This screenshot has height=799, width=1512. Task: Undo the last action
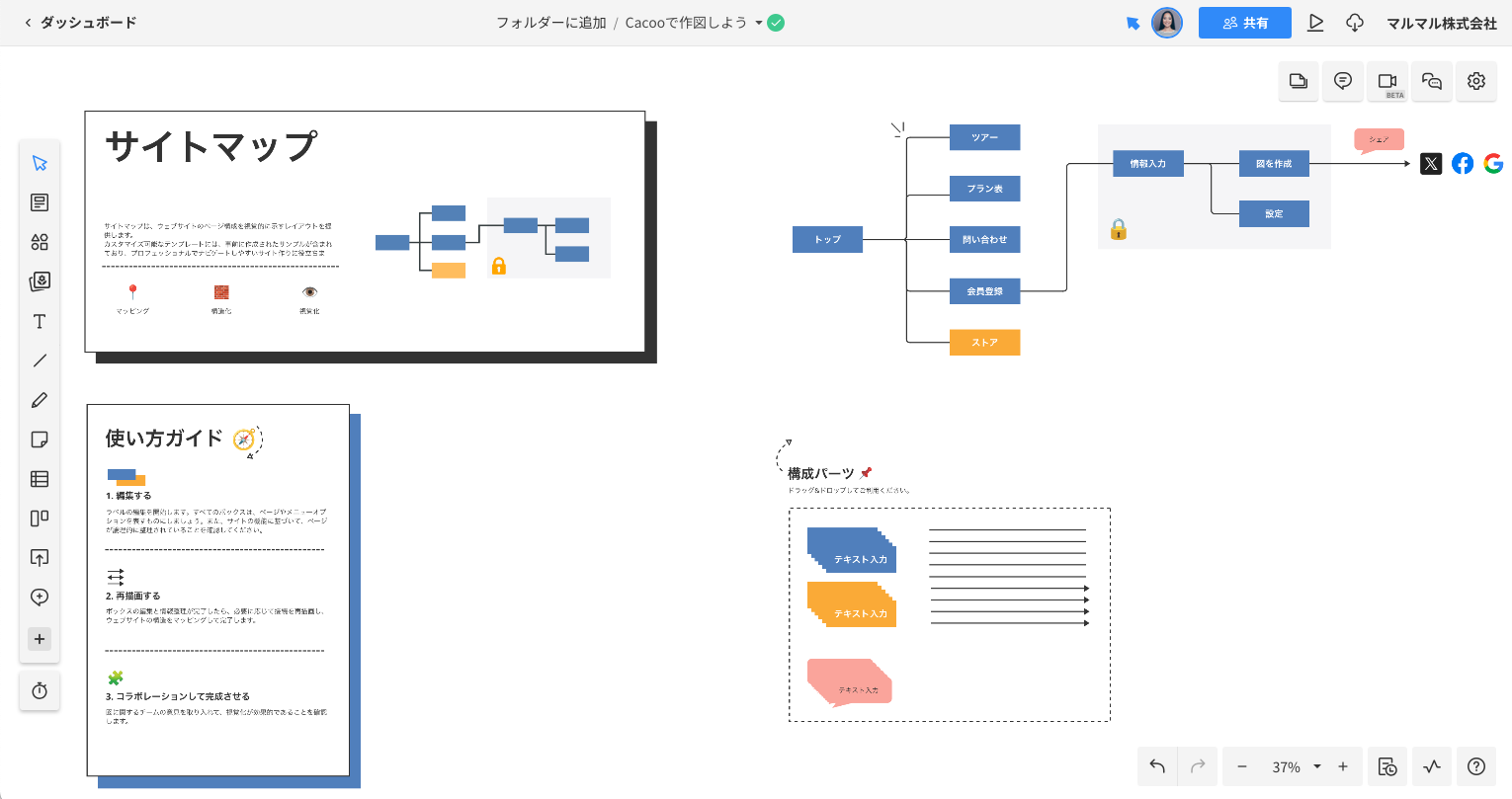tap(1157, 766)
